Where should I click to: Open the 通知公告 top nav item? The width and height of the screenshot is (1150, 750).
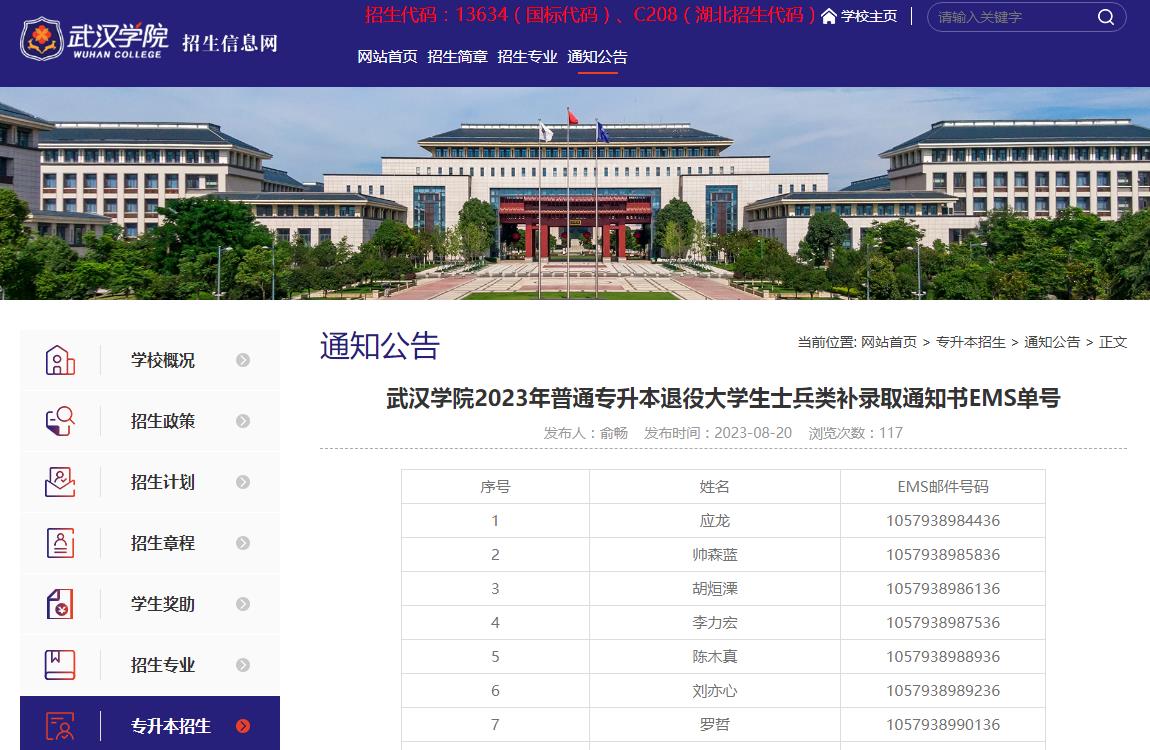[x=598, y=56]
